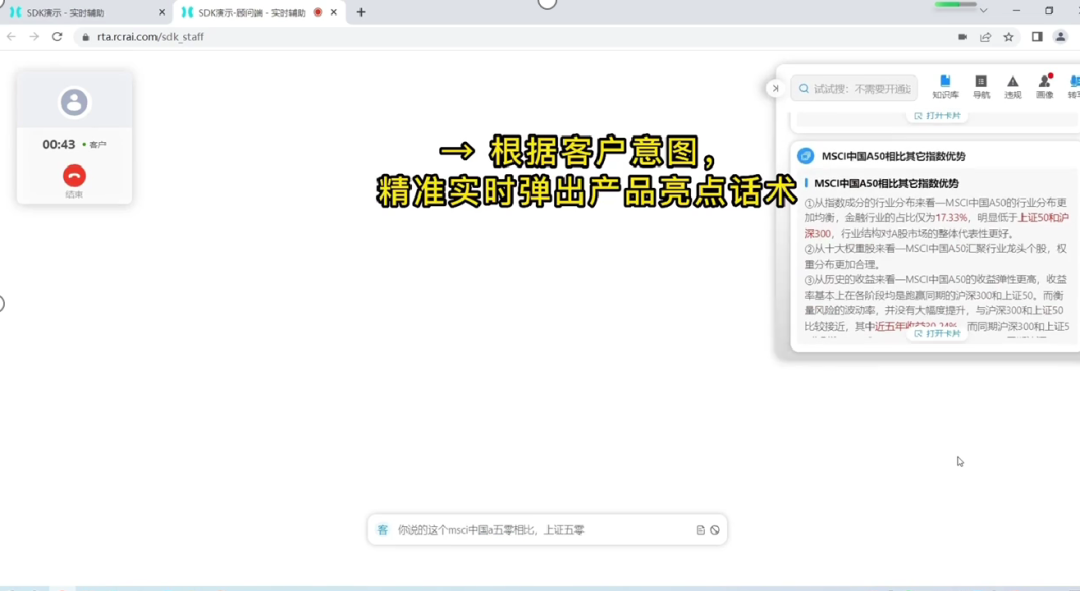Focus the 试试搜 search input field
Viewport: 1080px width, 591px height.
854,89
